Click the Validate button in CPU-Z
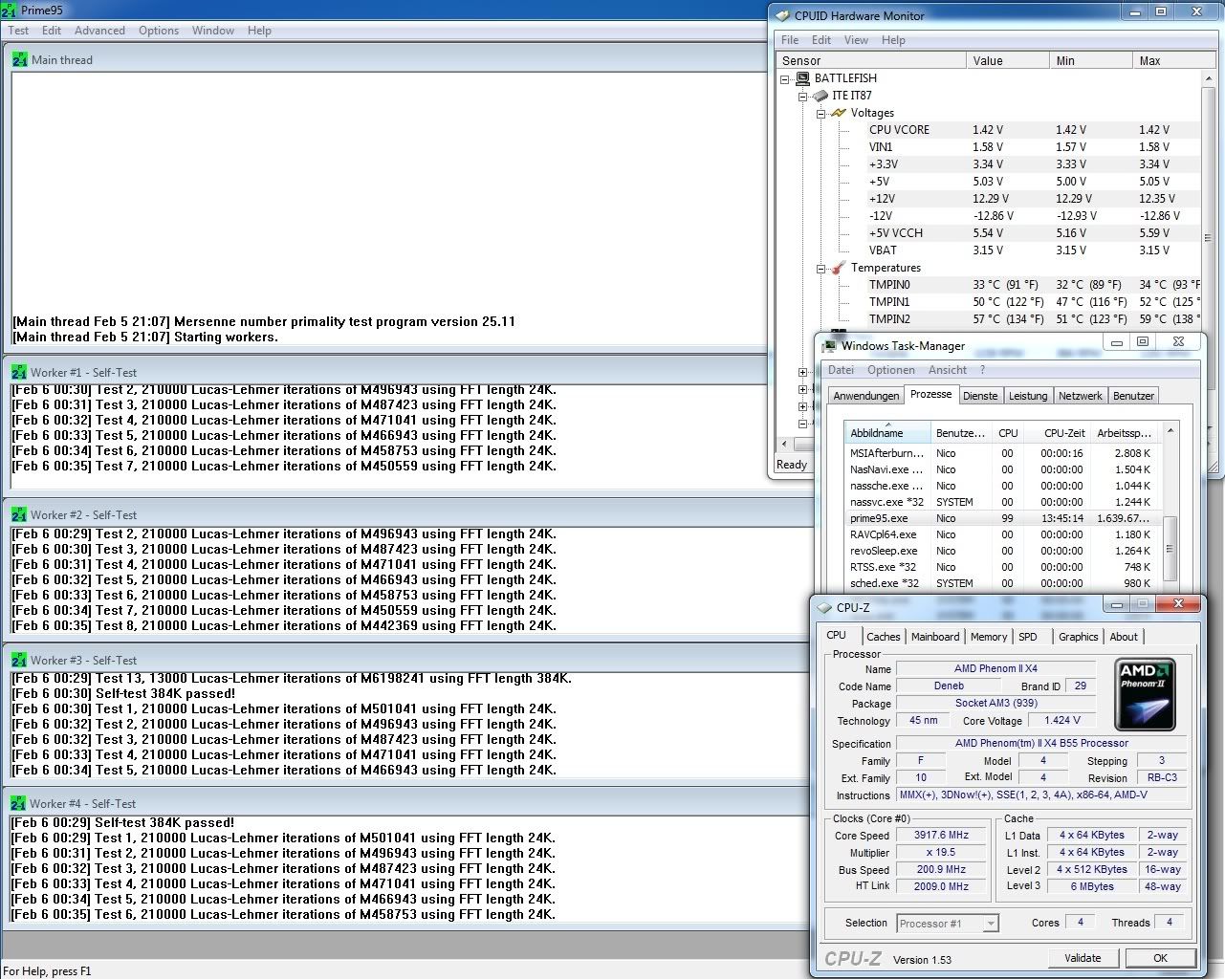This screenshot has height=980, width=1225. pyautogui.click(x=1083, y=958)
